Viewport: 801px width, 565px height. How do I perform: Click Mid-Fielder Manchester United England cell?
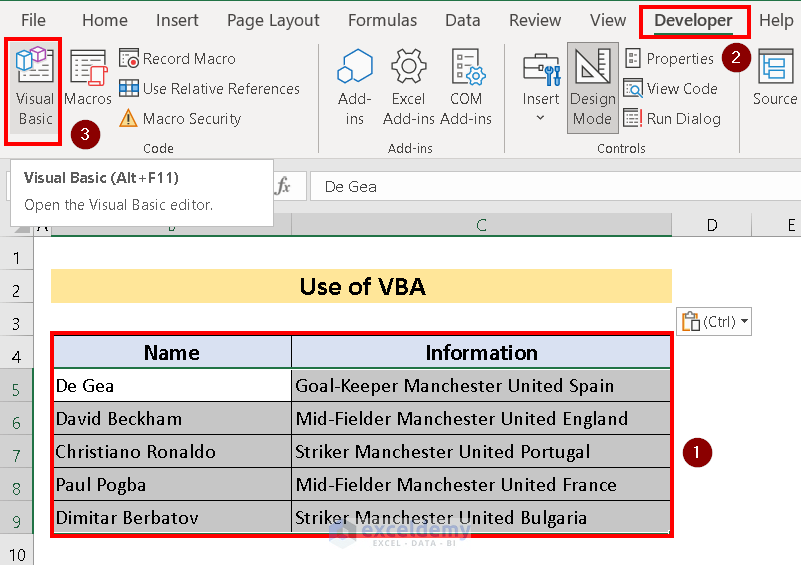tap(481, 418)
